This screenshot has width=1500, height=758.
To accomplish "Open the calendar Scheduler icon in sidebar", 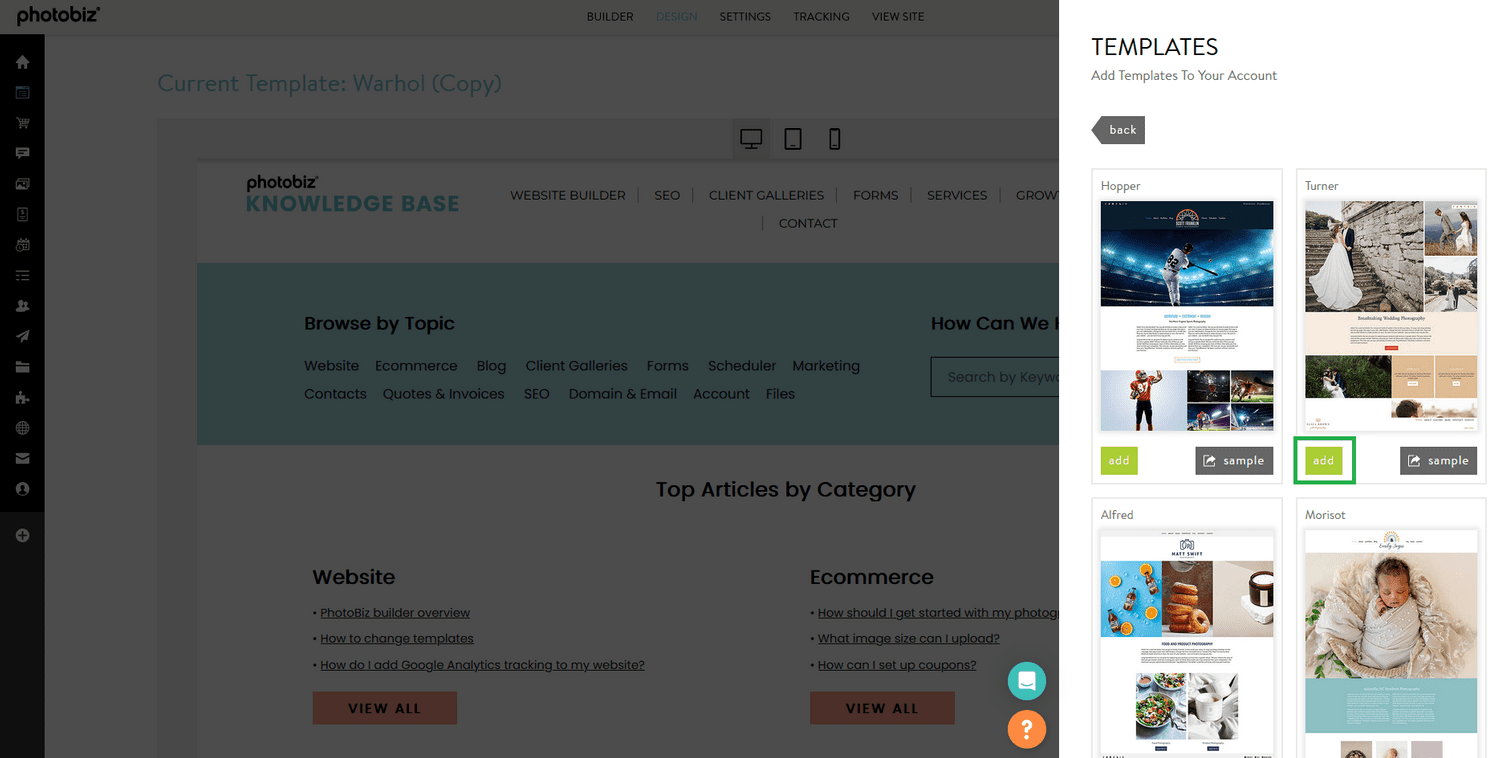I will point(22,245).
